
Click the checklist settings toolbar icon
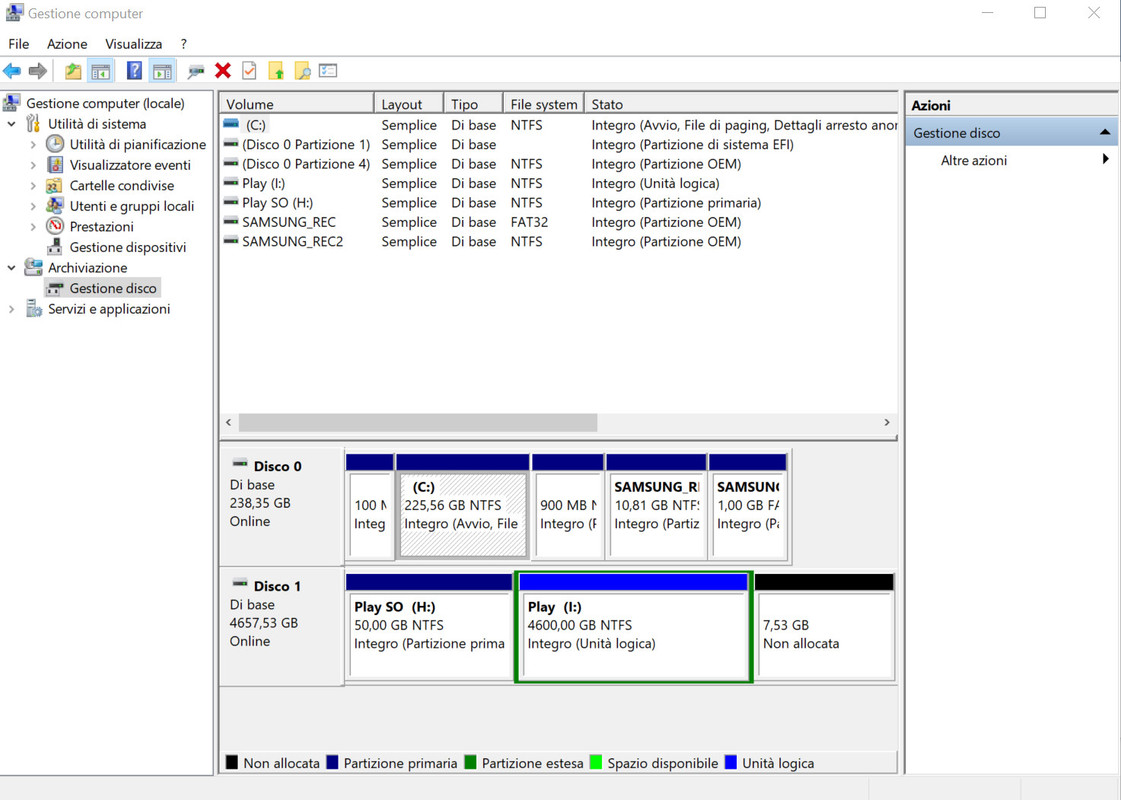click(x=328, y=71)
